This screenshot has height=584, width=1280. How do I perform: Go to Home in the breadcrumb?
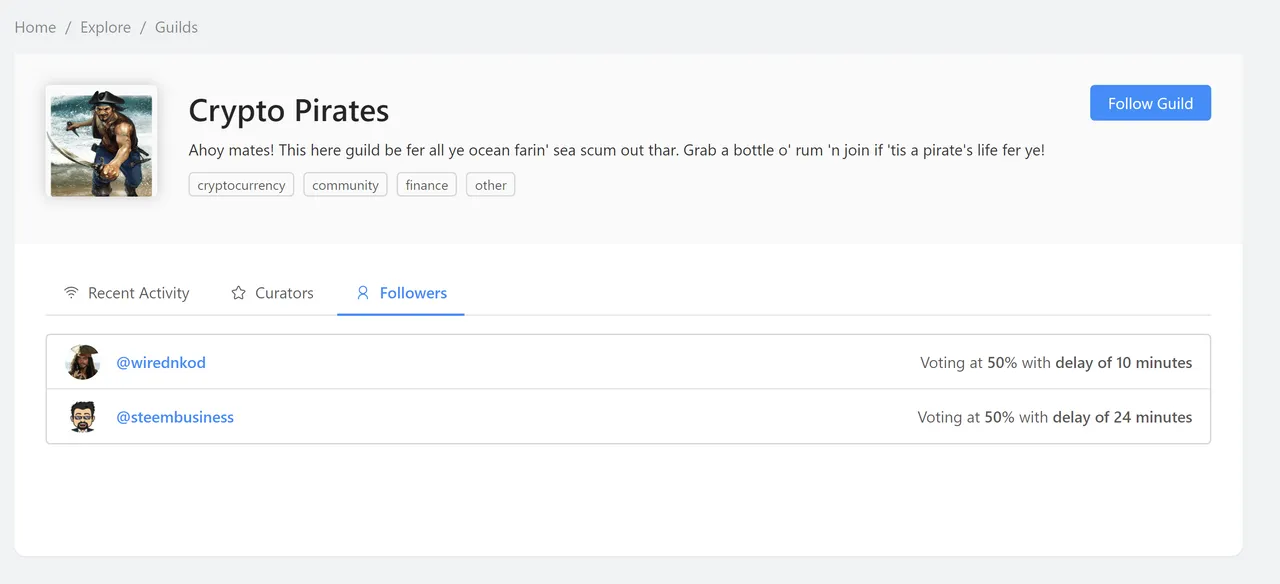tap(35, 27)
